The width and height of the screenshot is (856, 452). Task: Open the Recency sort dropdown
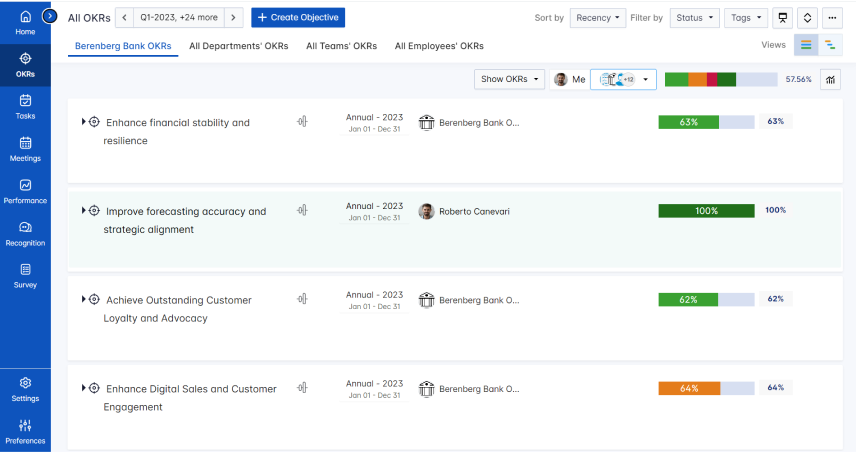click(x=598, y=17)
